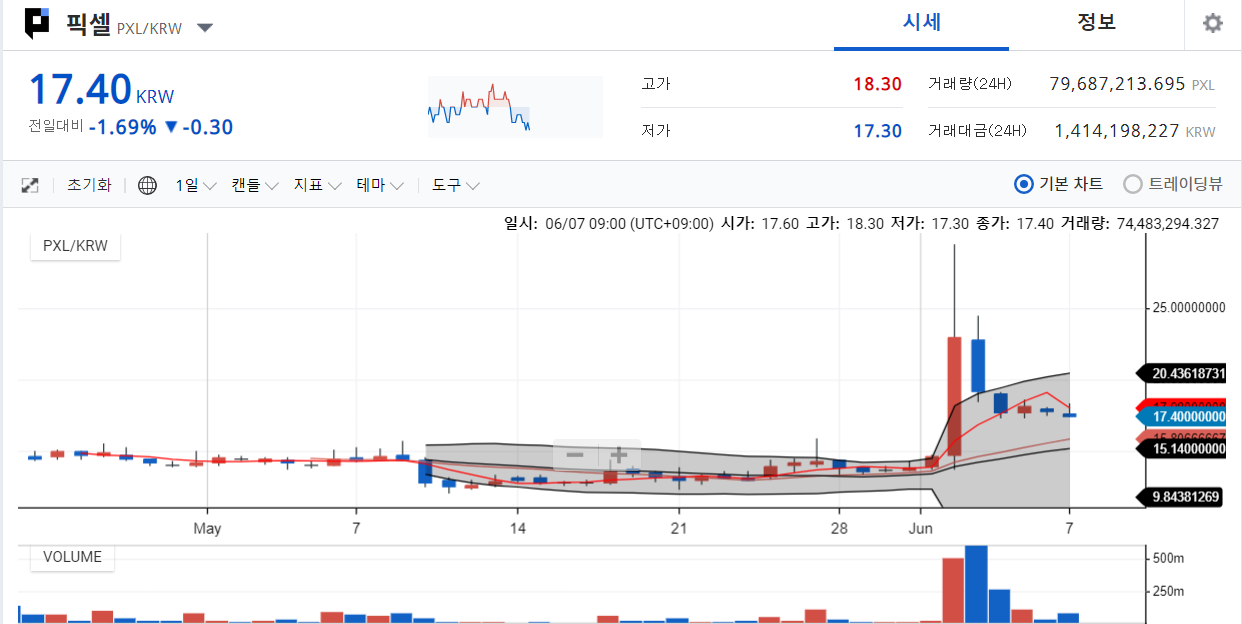Open the 캔들 chart type dropdown
The image size is (1242, 624).
(x=254, y=185)
